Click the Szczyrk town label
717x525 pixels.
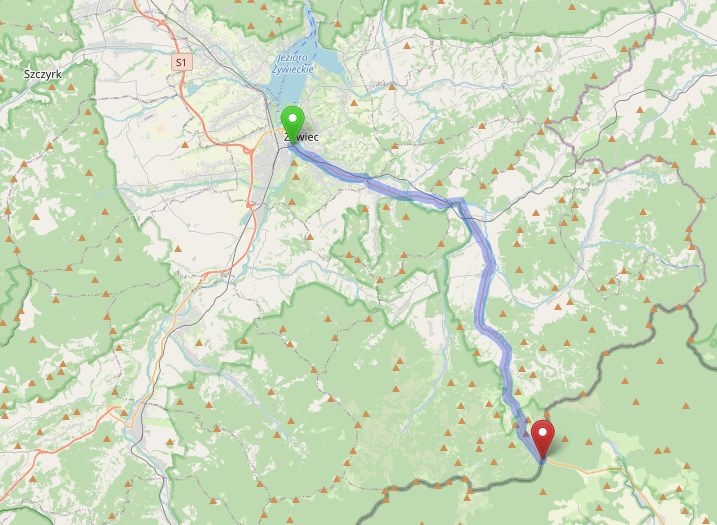pos(43,74)
